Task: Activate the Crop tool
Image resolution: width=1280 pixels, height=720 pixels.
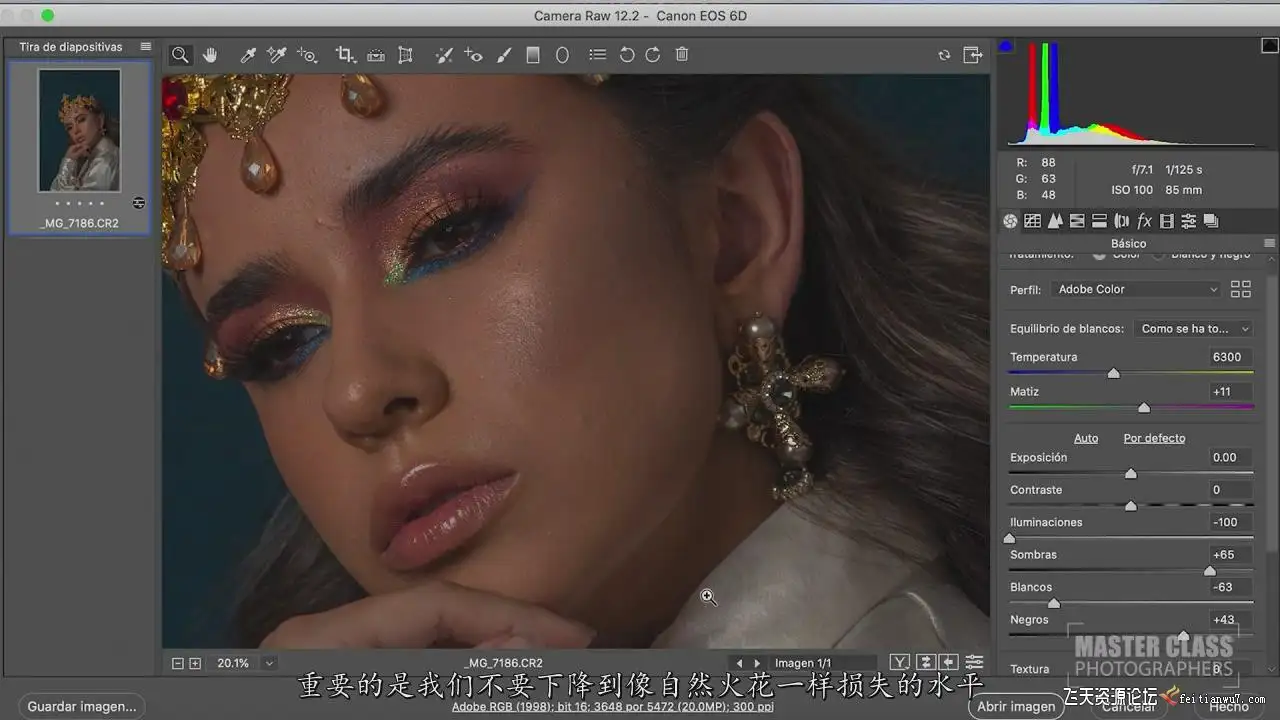Action: 346,55
